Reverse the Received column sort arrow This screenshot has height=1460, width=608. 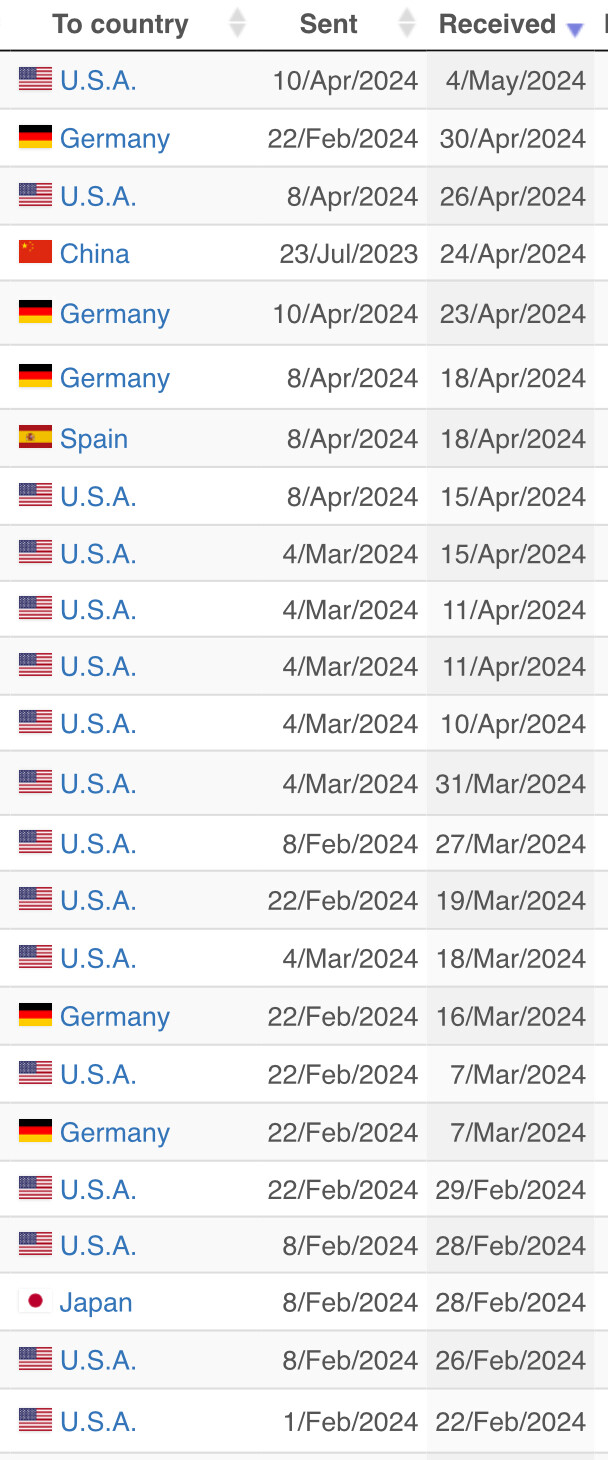click(x=575, y=30)
